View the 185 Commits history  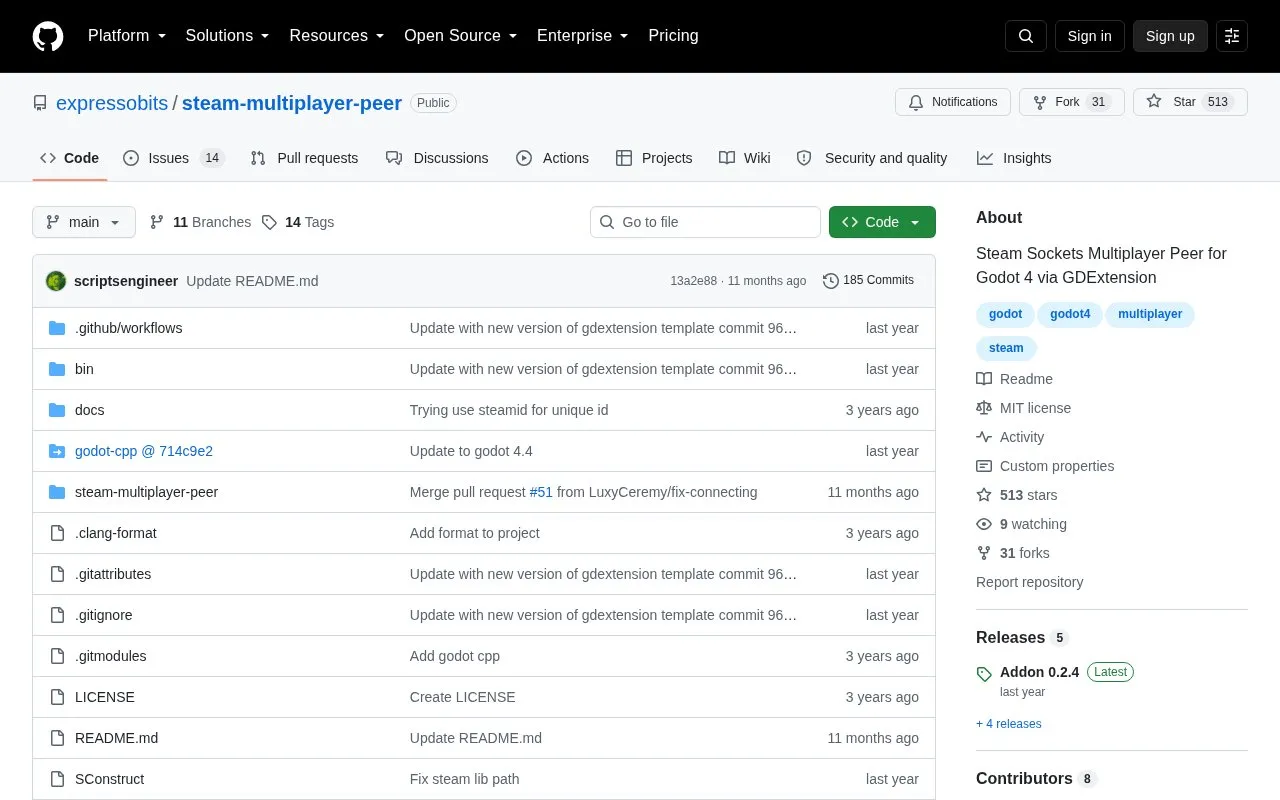coord(868,281)
